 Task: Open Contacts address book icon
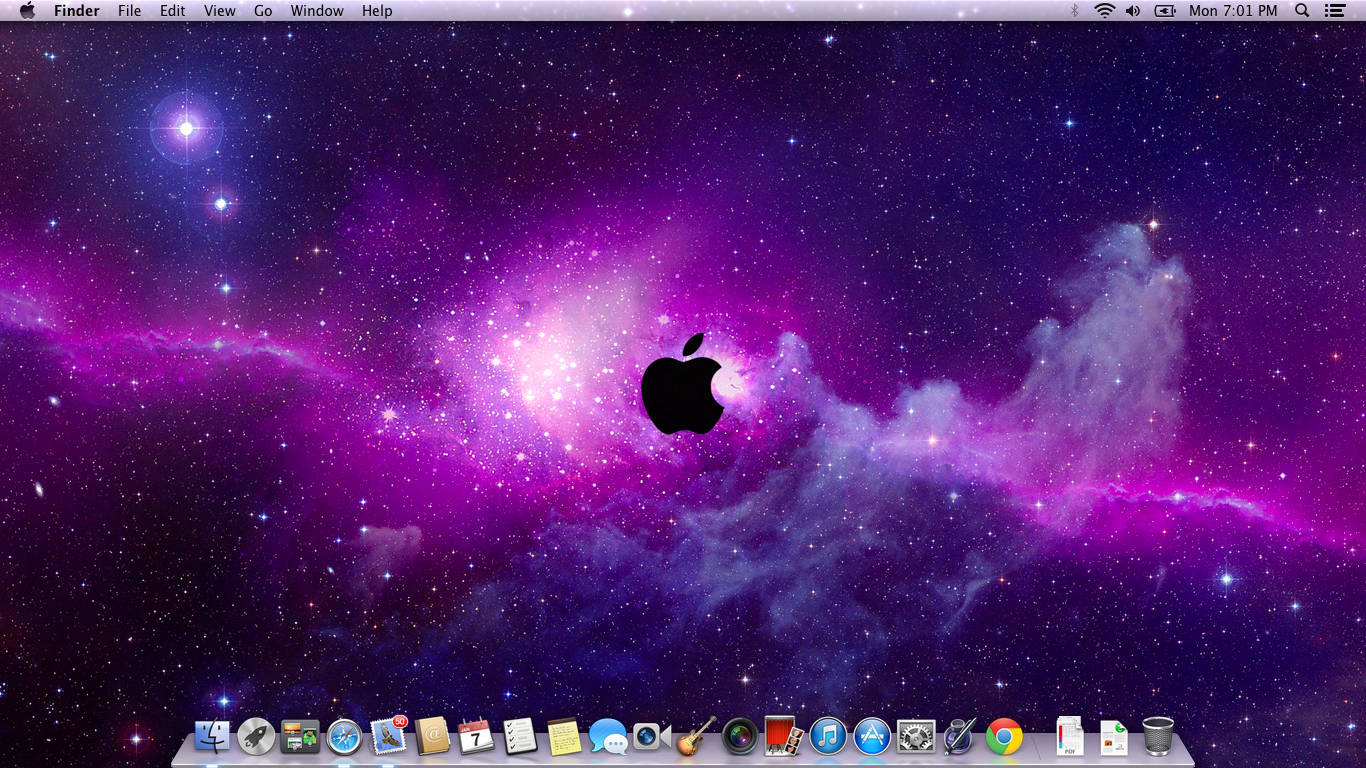(x=432, y=737)
